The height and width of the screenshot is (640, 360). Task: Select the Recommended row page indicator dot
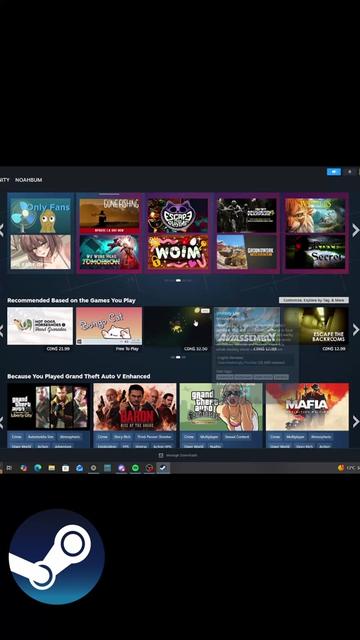point(178,357)
